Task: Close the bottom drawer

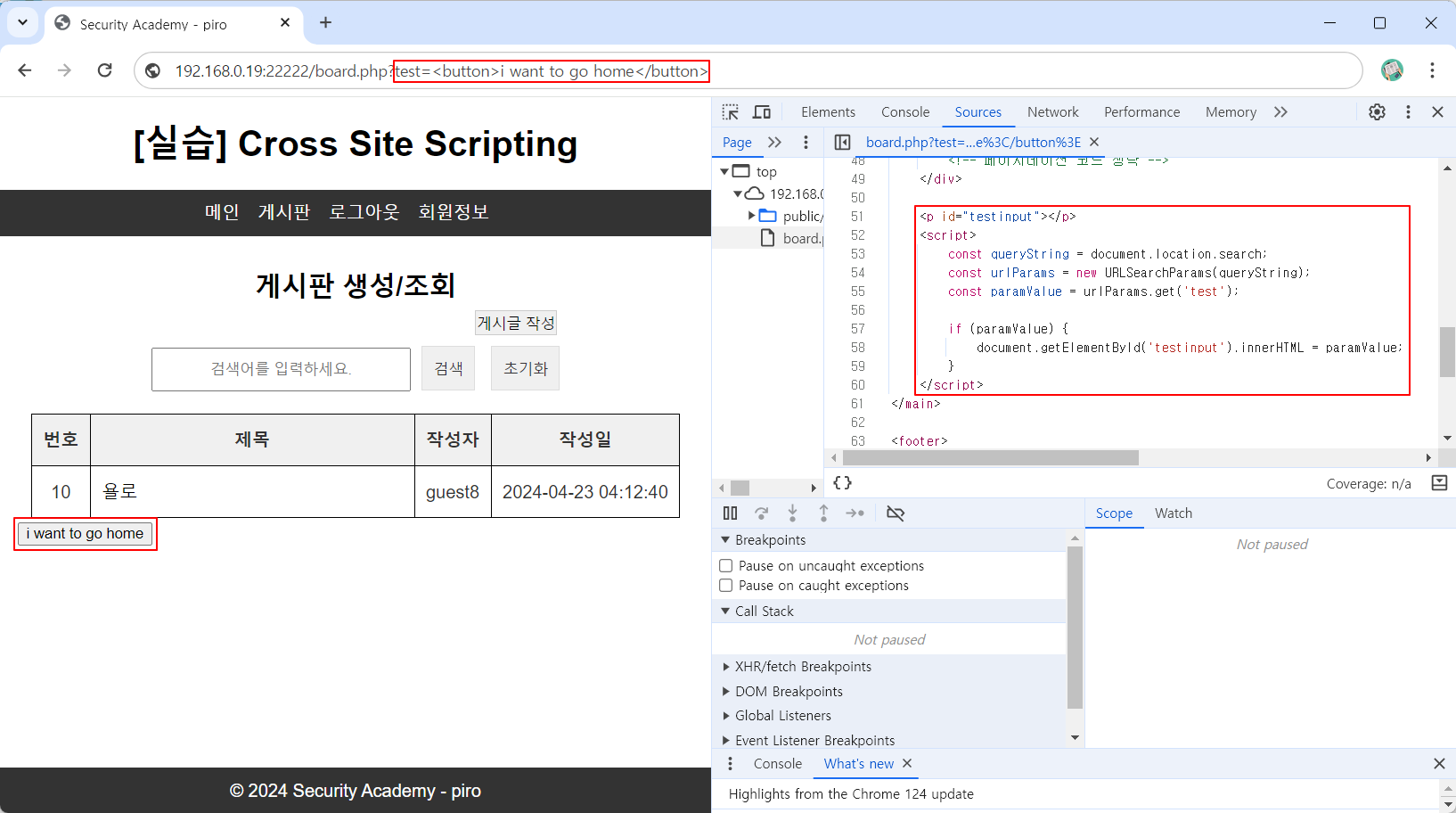Action: point(1439,764)
